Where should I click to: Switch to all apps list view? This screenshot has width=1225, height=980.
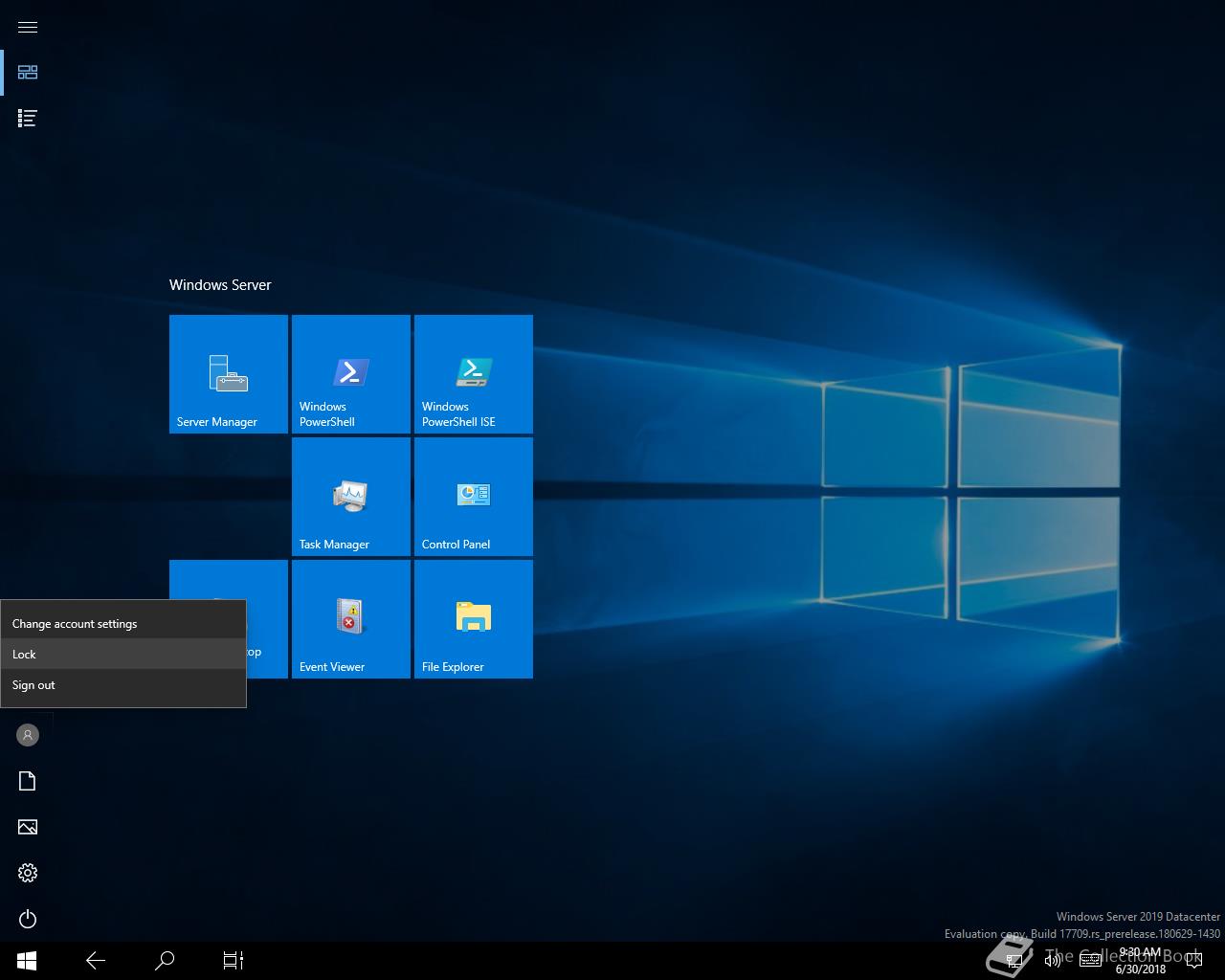point(28,119)
